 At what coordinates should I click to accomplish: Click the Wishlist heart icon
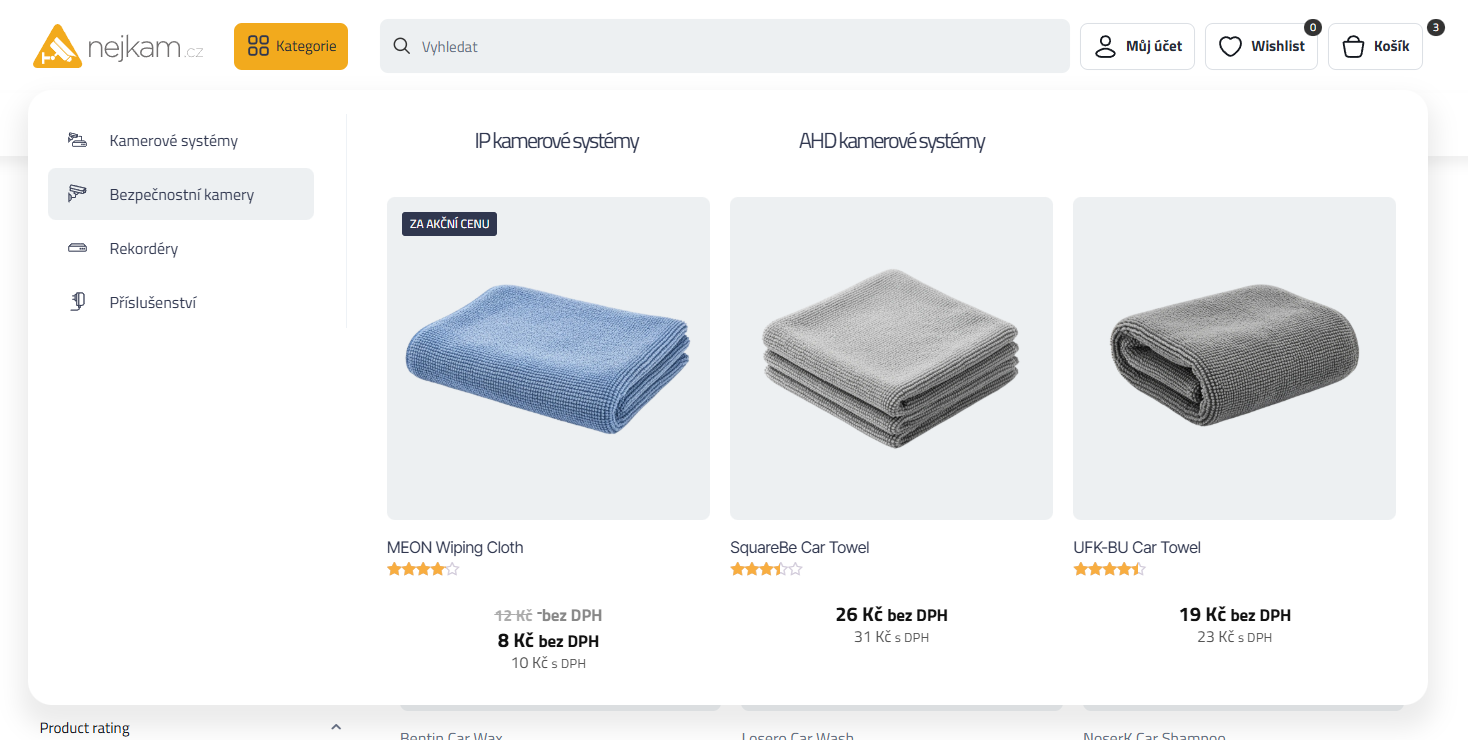[x=1230, y=46]
